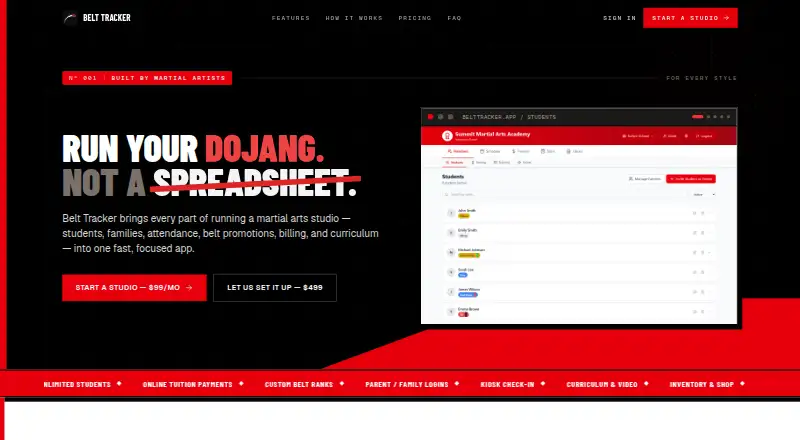
Task: Click edit icon on Emma Brown row
Action: tap(694, 311)
